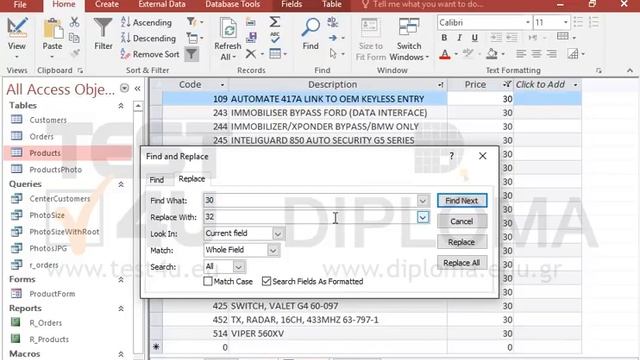Click the New record icon

tap(251, 22)
